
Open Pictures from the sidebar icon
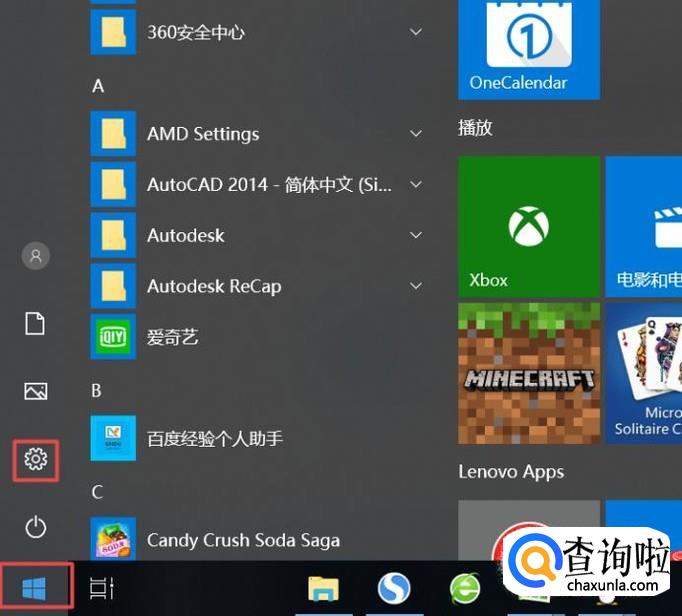click(36, 391)
